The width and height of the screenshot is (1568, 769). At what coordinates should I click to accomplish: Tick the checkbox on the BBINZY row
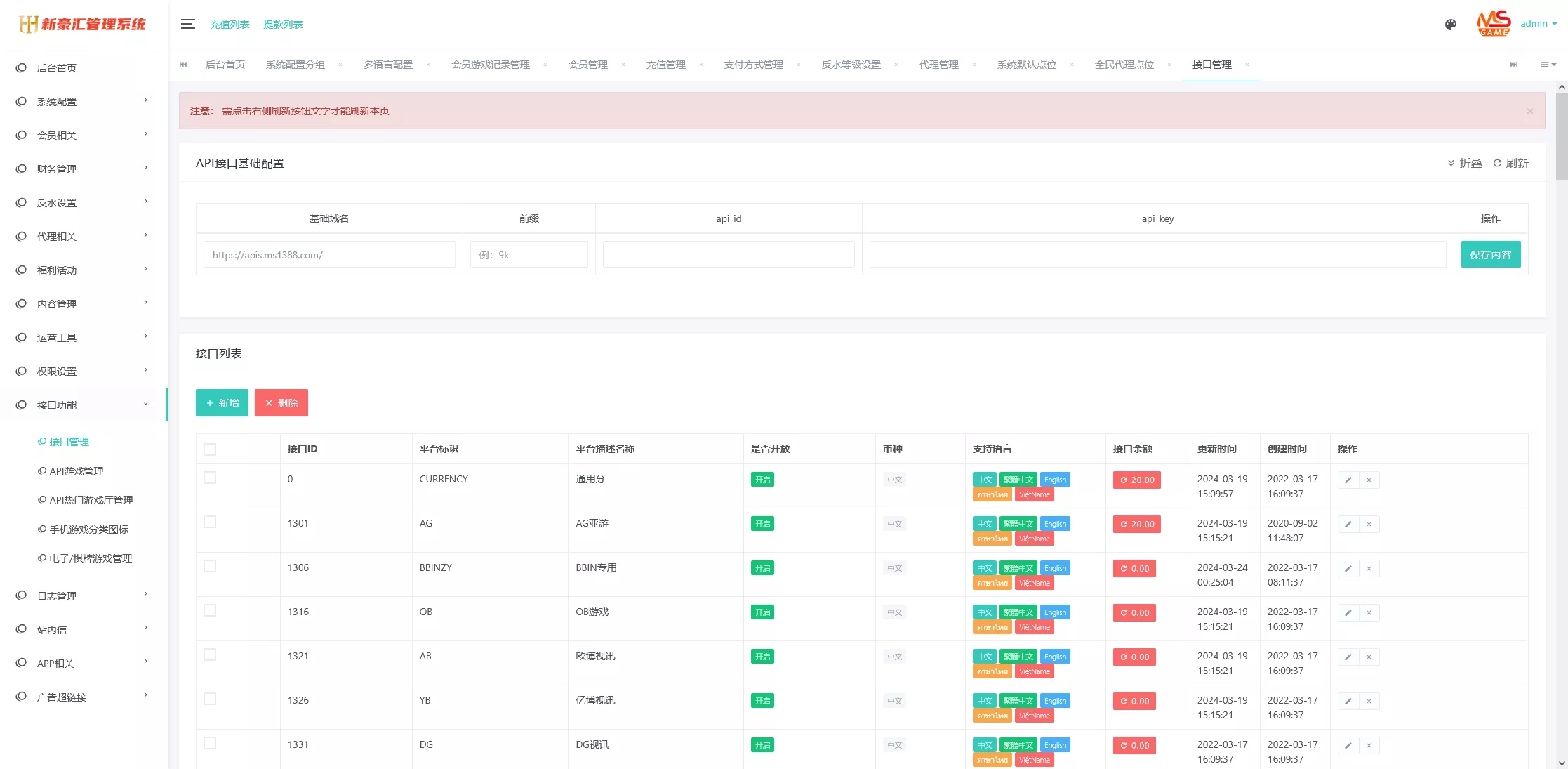click(x=210, y=566)
